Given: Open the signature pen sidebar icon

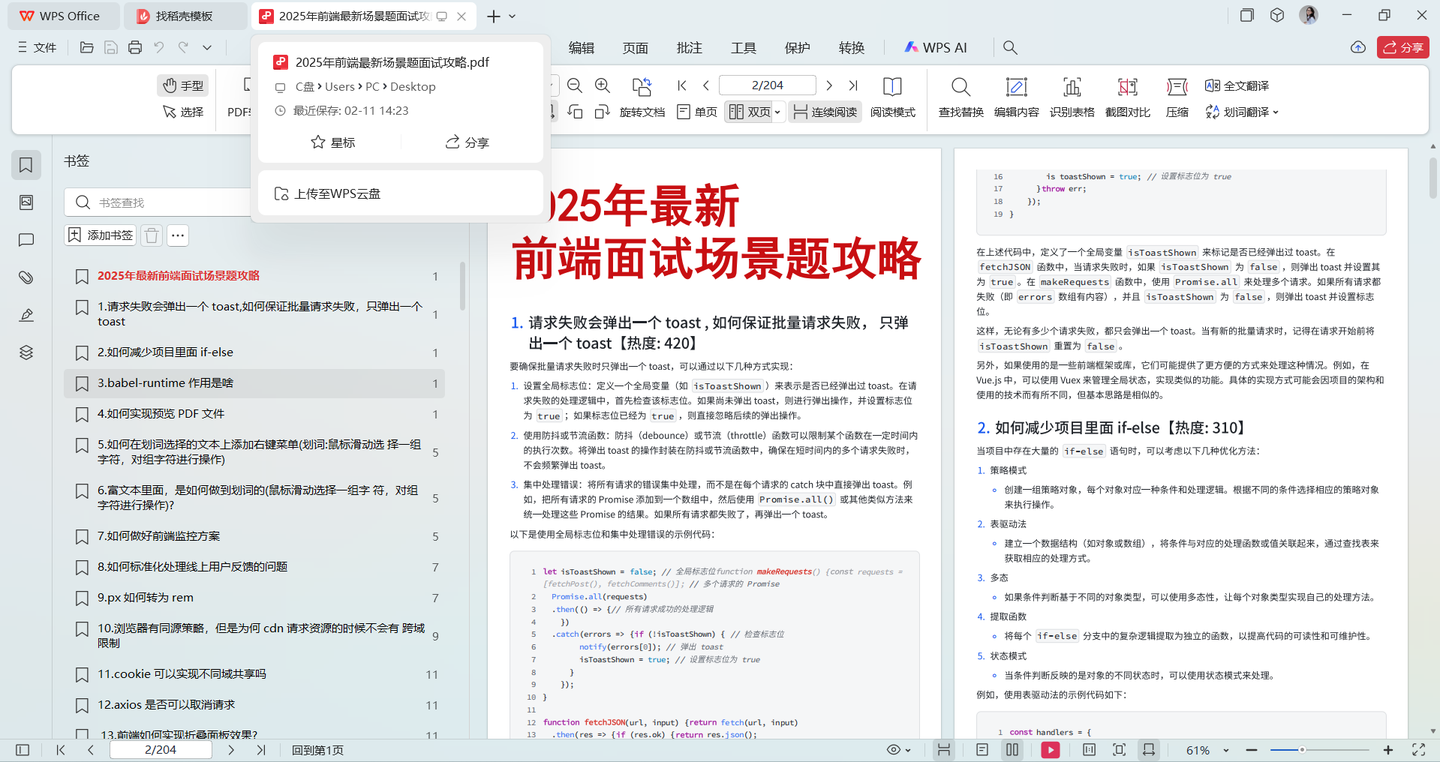Looking at the screenshot, I should click(x=26, y=315).
